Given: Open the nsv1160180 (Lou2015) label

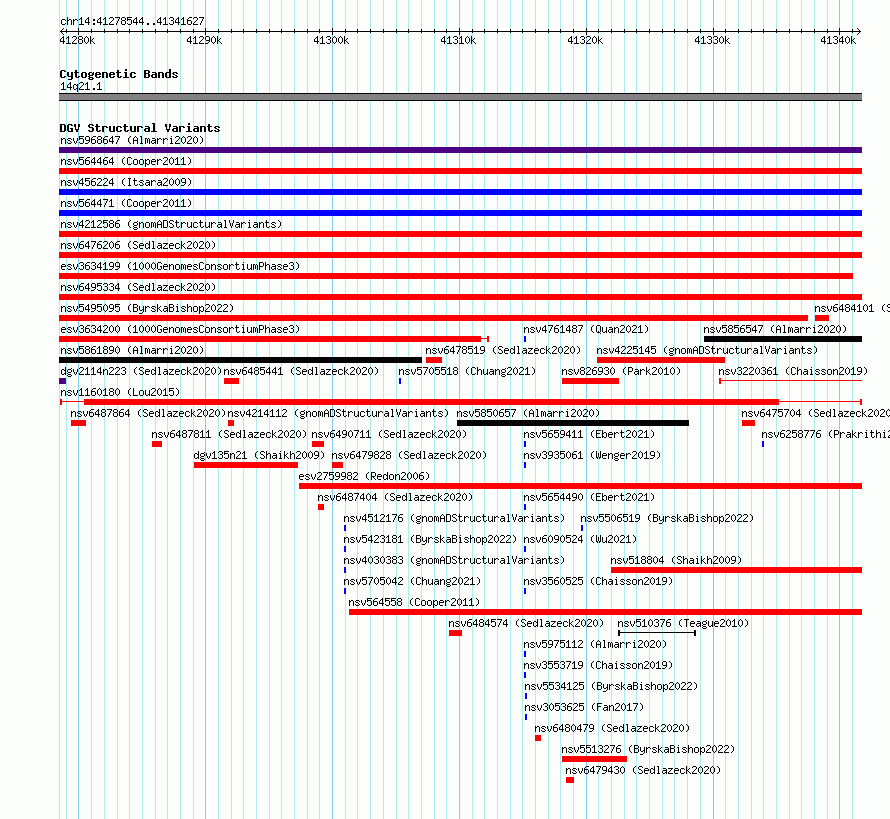Looking at the screenshot, I should (120, 392).
